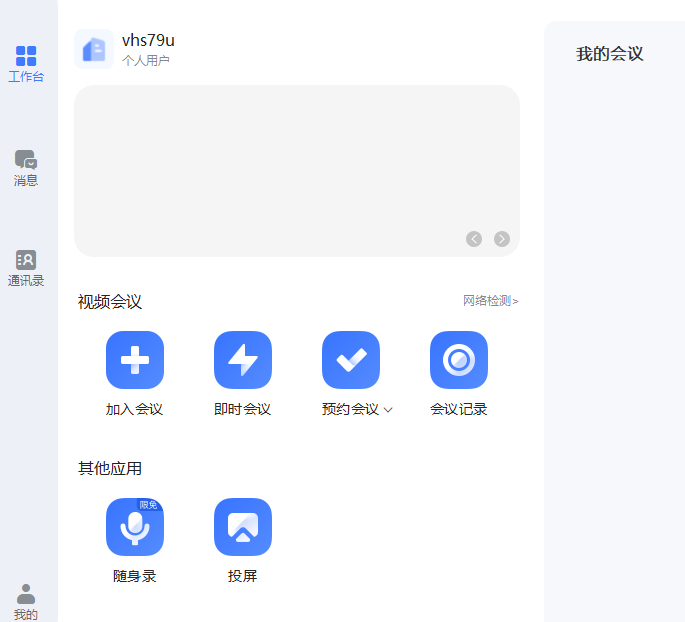
Task: Open the 工作台 workbench tab
Action: point(26,64)
